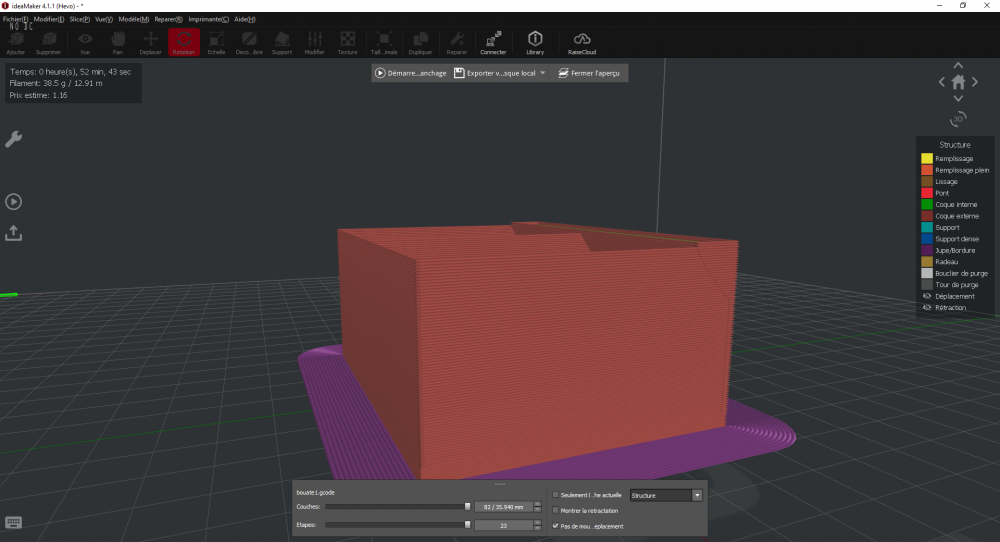Viewport: 1000px width, 542px height.
Task: Select the Vue (view) tool
Action: click(x=85, y=43)
